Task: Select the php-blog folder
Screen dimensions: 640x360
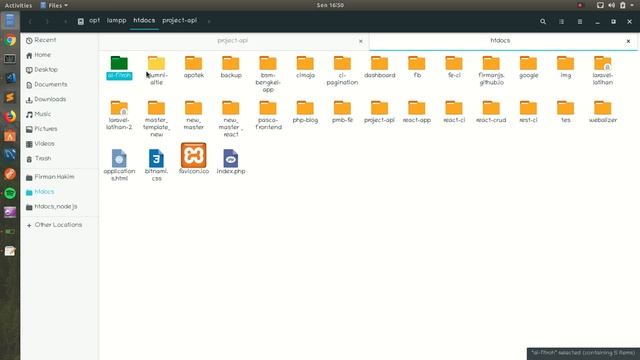Action: tap(305, 112)
